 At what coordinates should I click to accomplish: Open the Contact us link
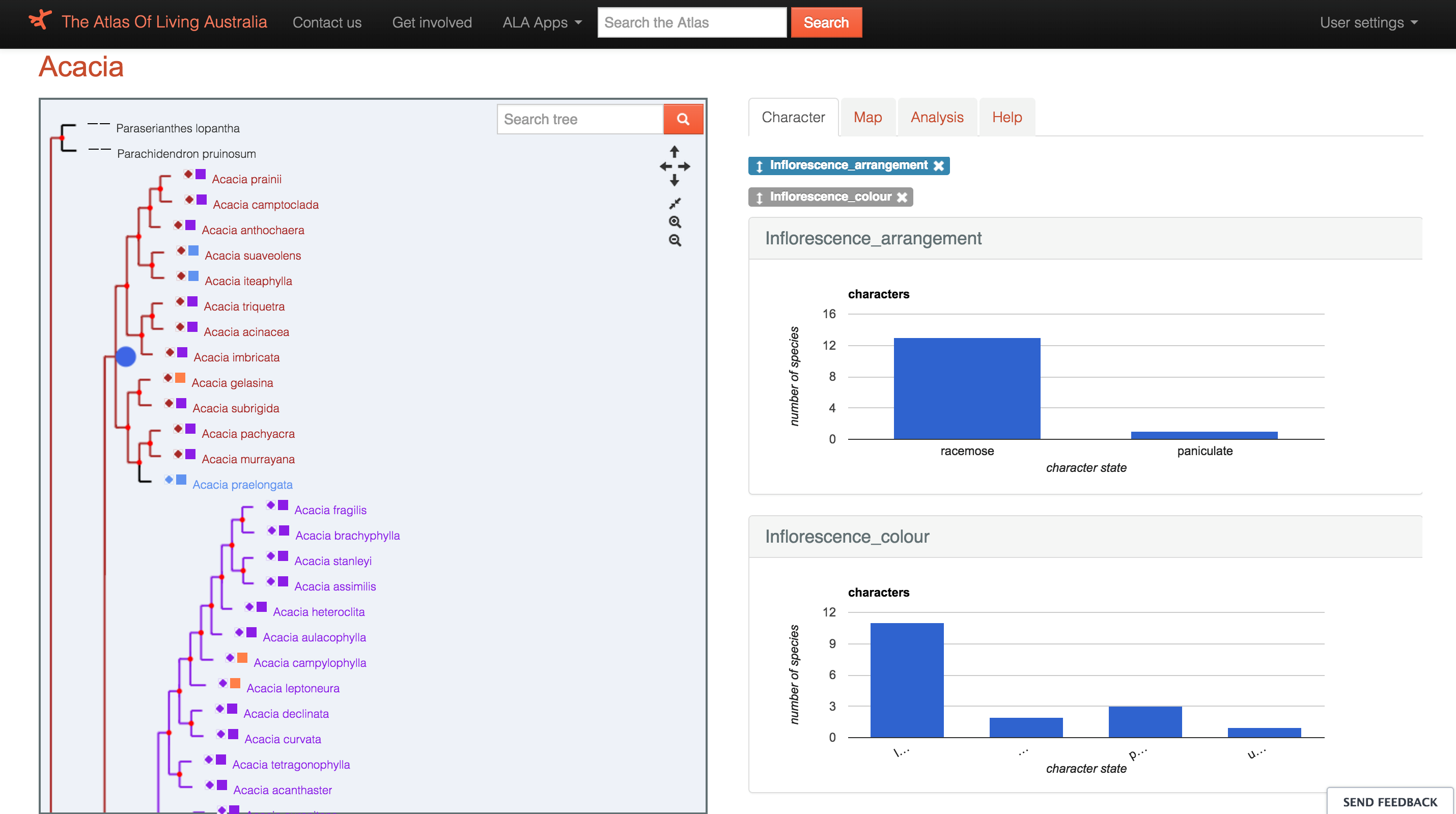(327, 22)
